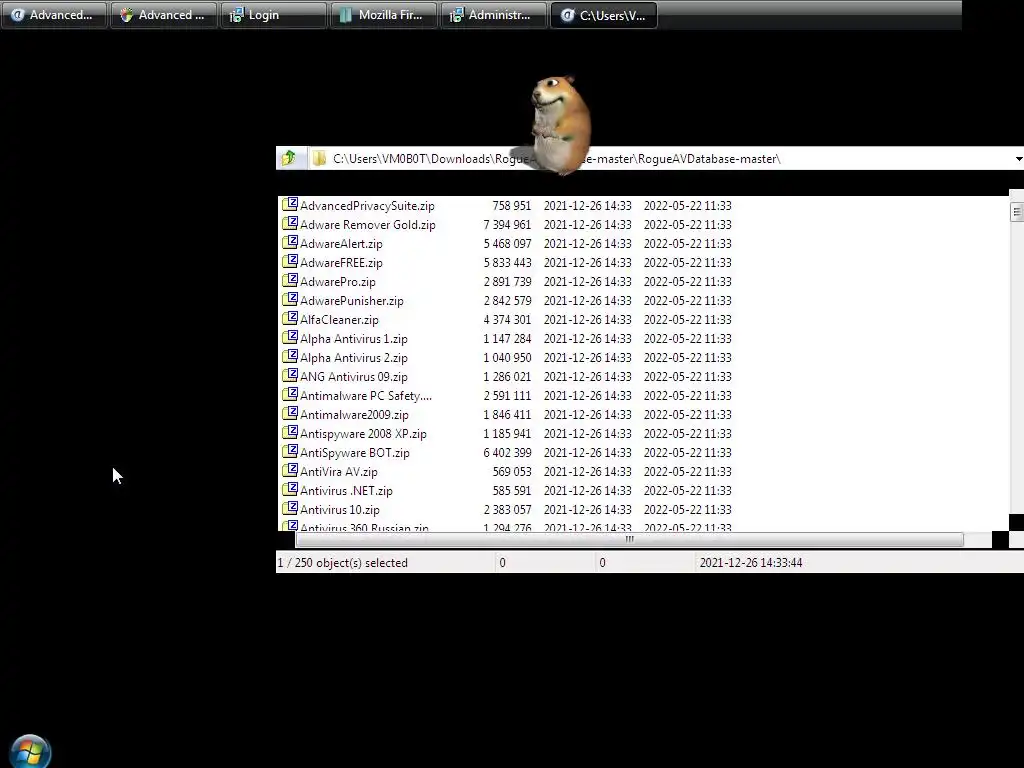This screenshot has width=1024, height=768.
Task: Click zip icon of AntiSpyware BOT.zip
Action: [289, 451]
